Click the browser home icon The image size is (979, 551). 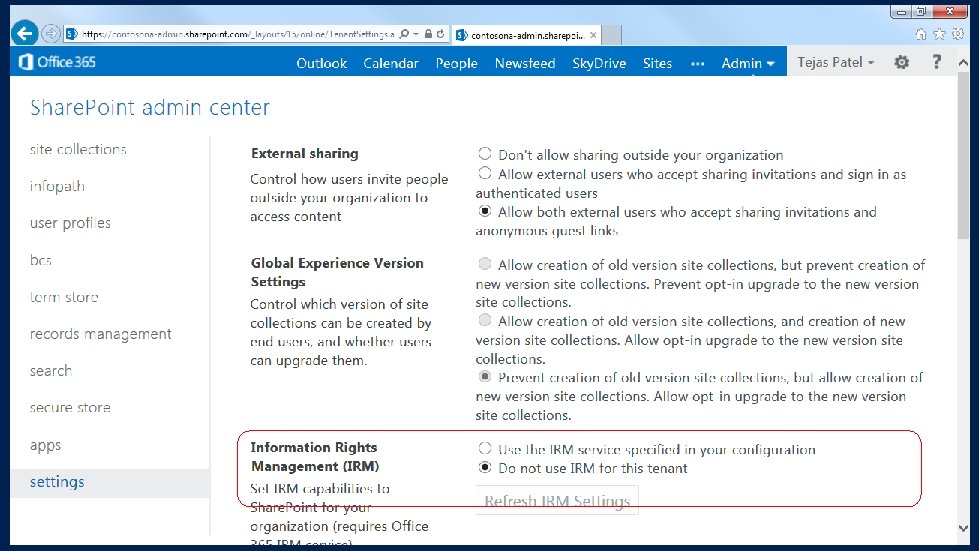[920, 34]
